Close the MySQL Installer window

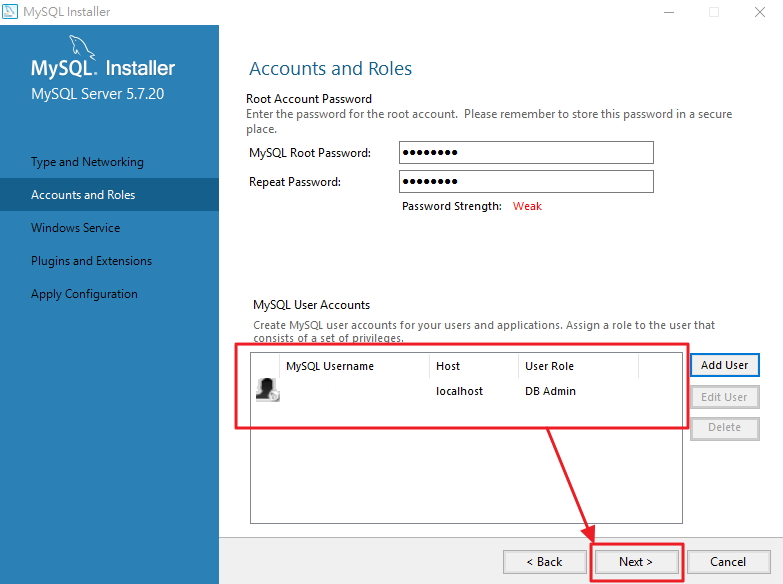pyautogui.click(x=760, y=12)
